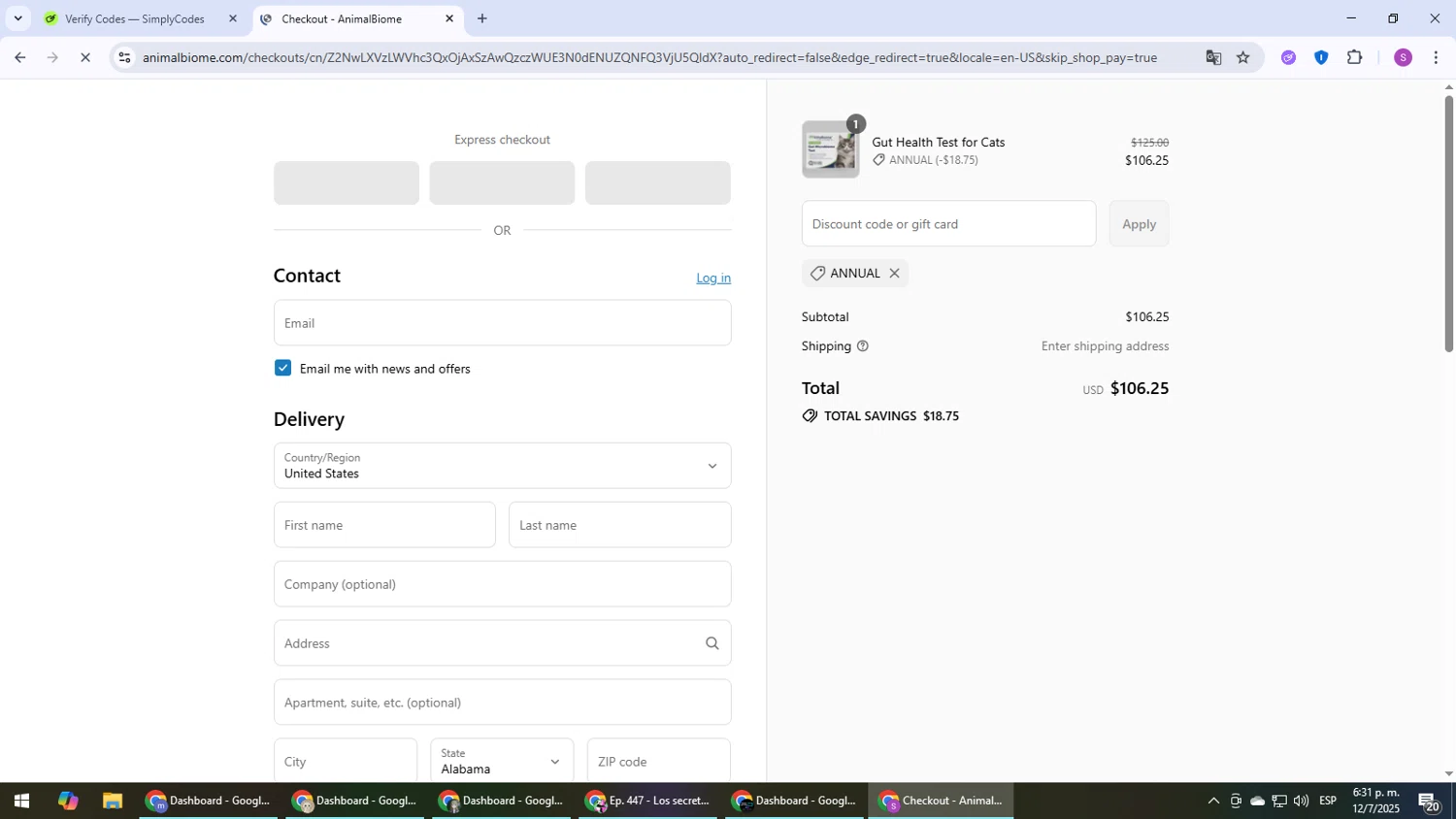1456x819 pixels.
Task: Click the Gut Health Test for Cats title
Action: click(x=938, y=143)
